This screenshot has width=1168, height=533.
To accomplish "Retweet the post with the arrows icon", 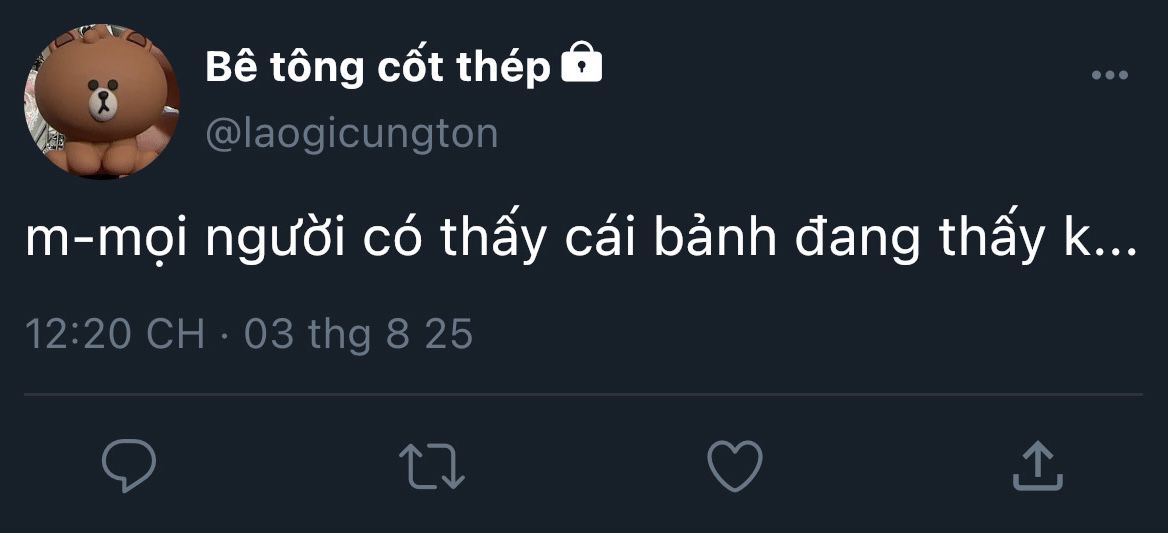I will tap(431, 466).
